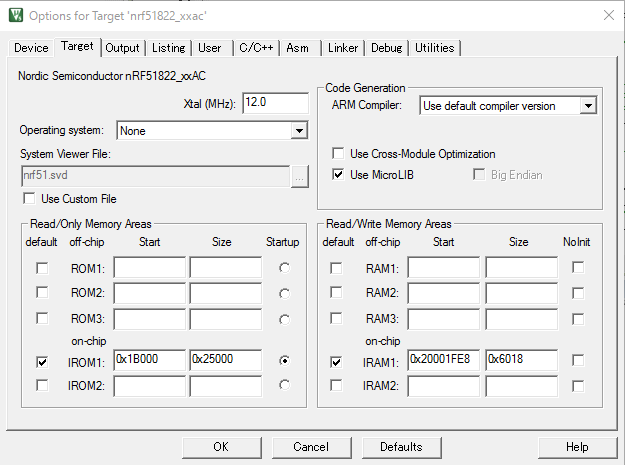
Task: Open the Linker tab
Action: tap(343, 48)
